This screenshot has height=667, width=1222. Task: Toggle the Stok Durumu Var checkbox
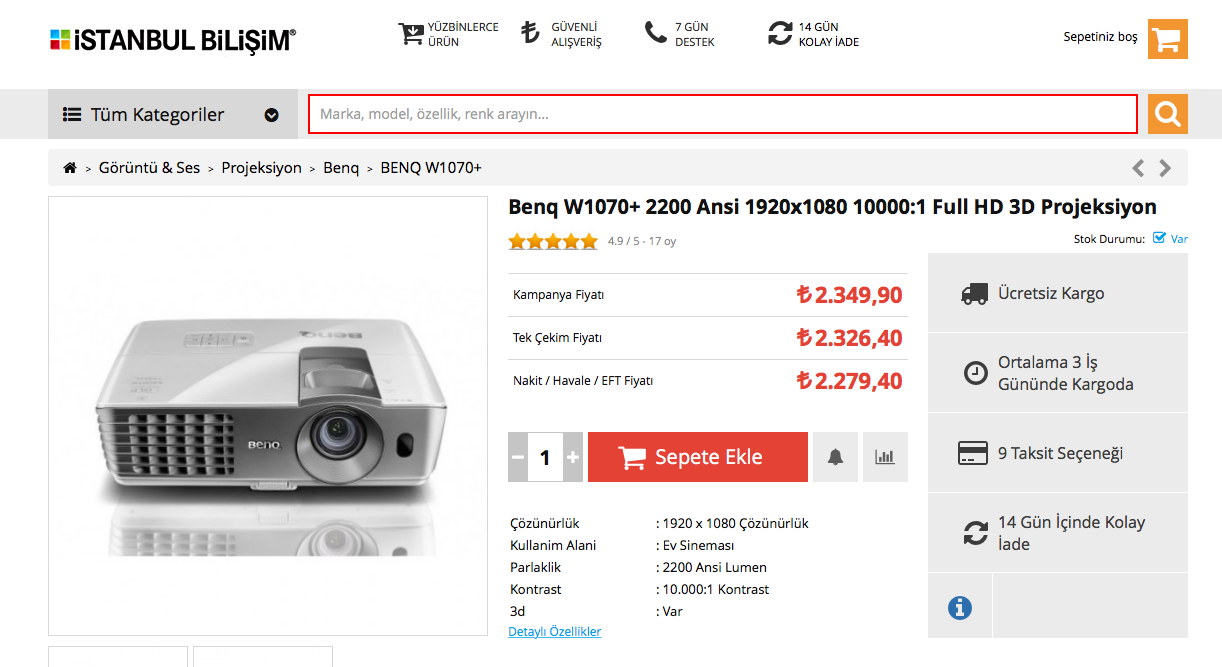coord(1159,238)
